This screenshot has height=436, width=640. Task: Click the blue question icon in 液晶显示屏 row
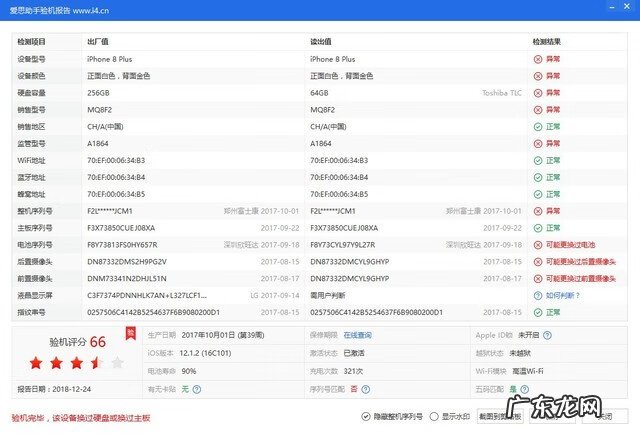tap(538, 296)
